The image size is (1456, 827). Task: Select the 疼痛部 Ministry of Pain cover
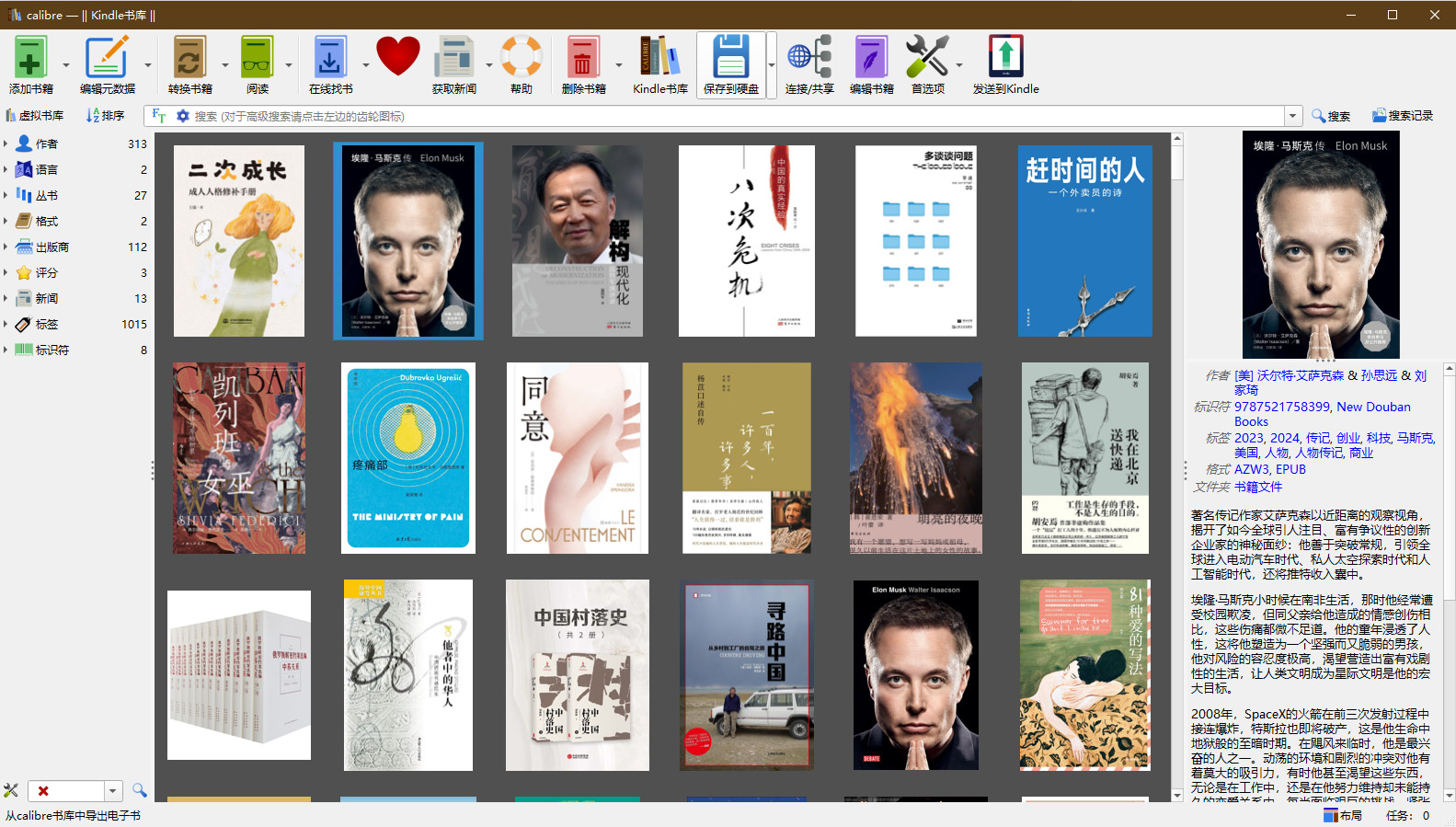408,458
